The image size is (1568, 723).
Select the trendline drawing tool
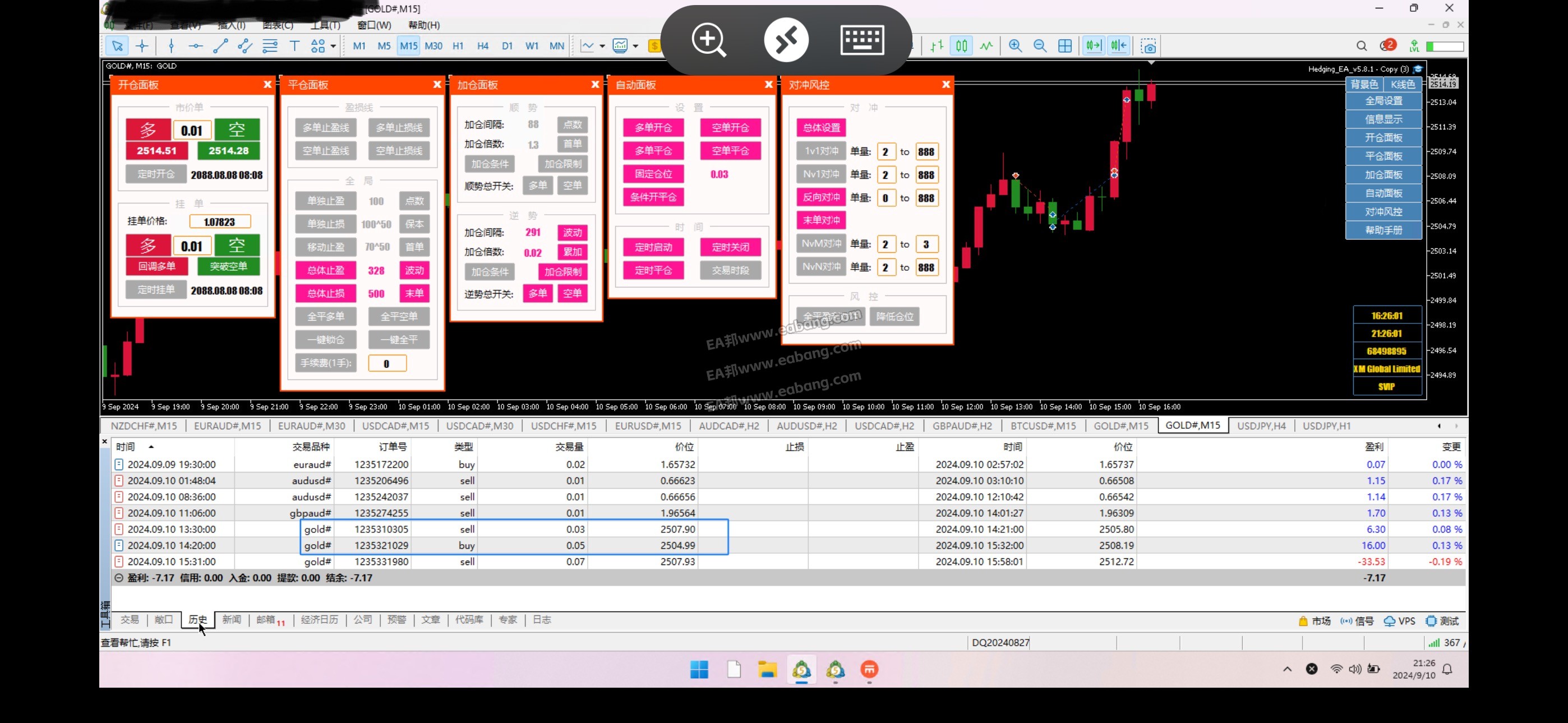[x=220, y=45]
